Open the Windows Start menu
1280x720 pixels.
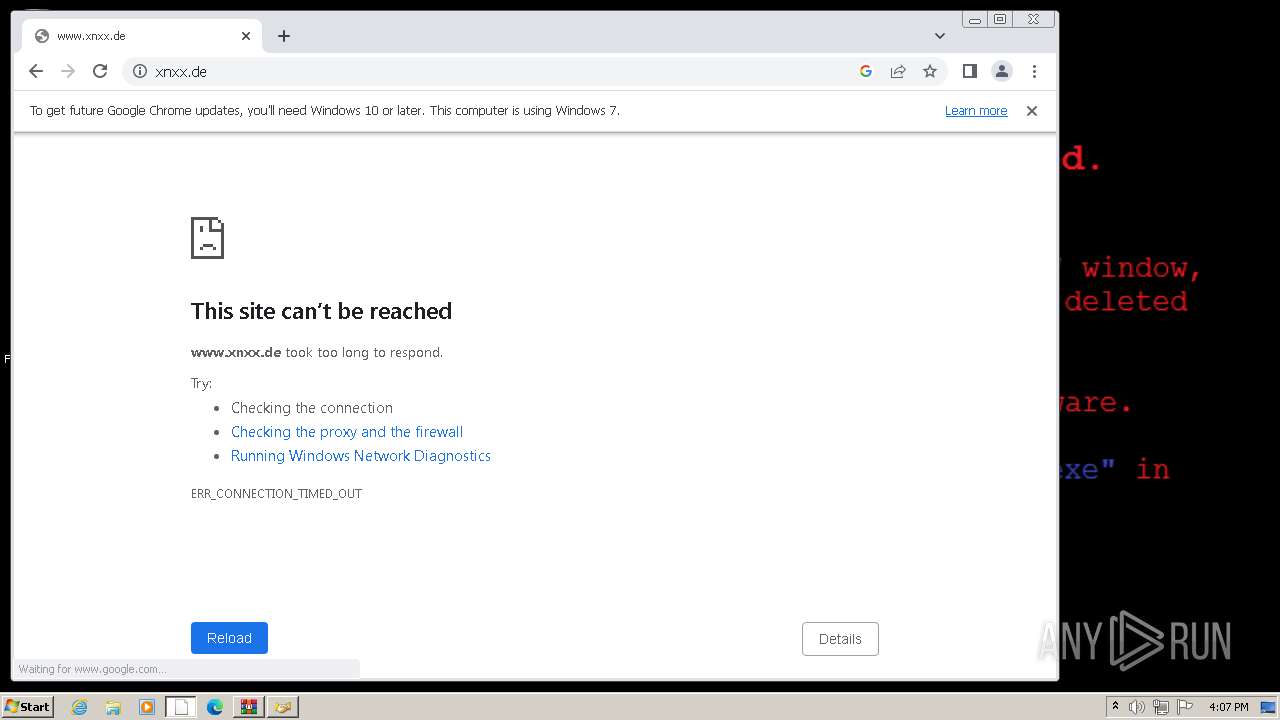(27, 707)
